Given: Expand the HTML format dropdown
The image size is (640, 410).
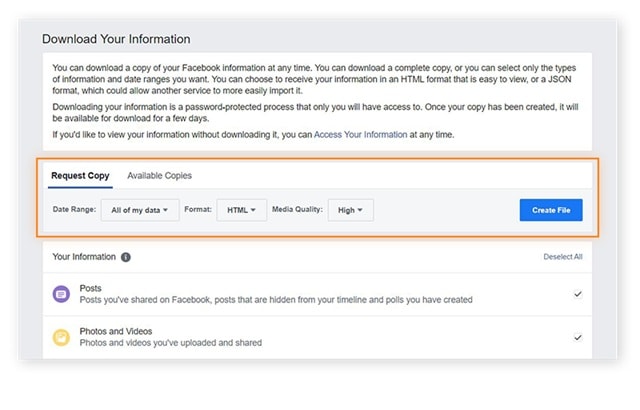Looking at the screenshot, I should (x=241, y=210).
